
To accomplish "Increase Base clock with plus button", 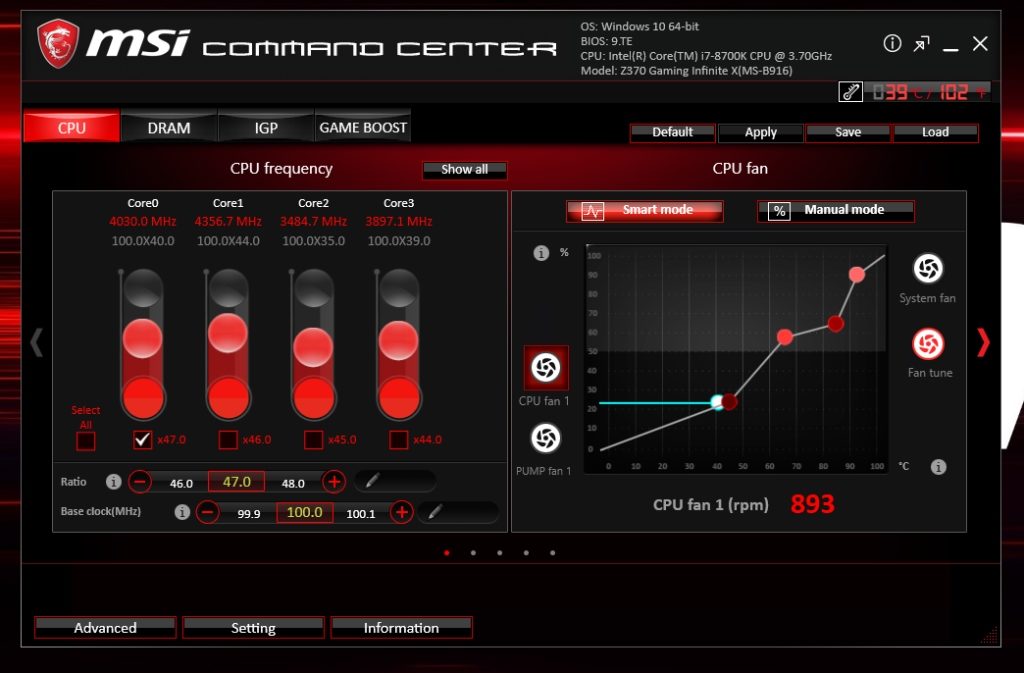I will (x=402, y=512).
